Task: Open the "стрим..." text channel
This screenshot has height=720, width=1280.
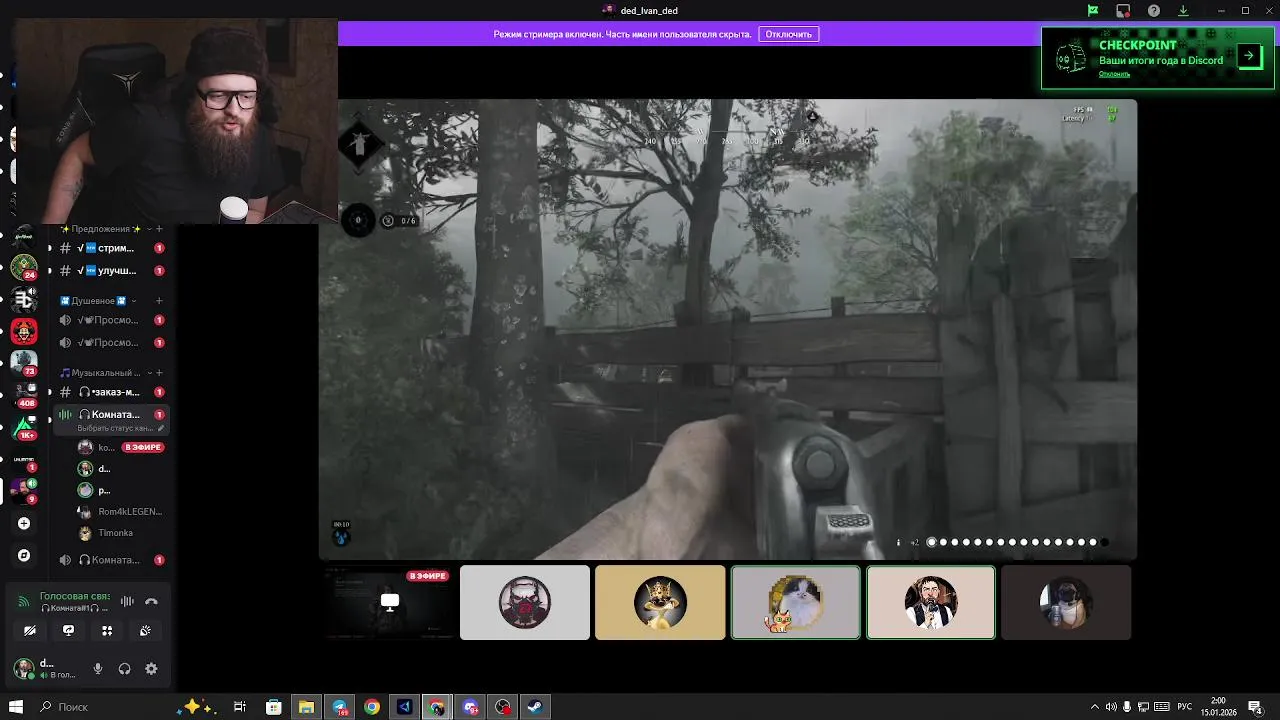Action: pos(110,248)
